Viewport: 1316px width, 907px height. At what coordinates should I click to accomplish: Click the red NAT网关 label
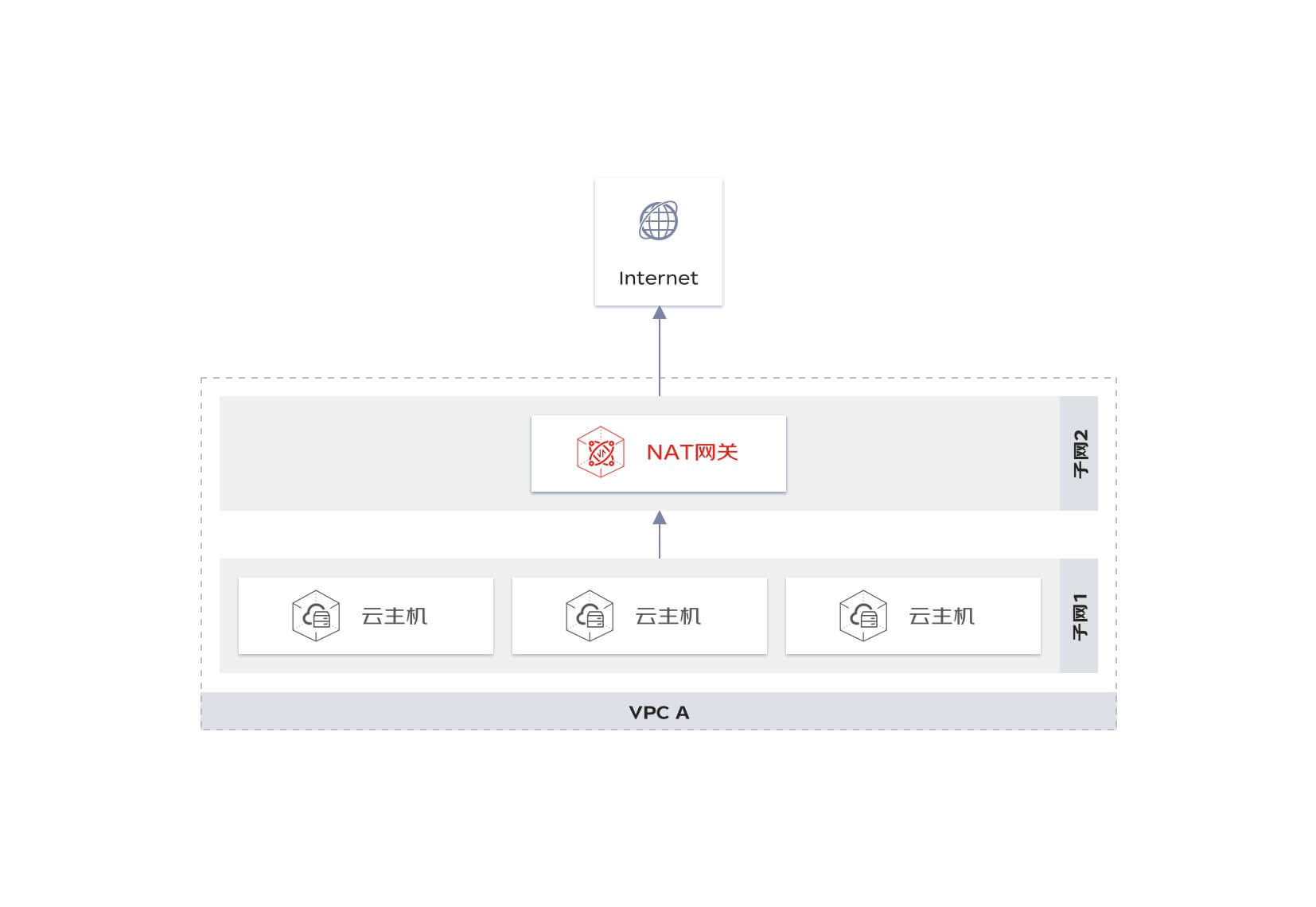[x=692, y=452]
